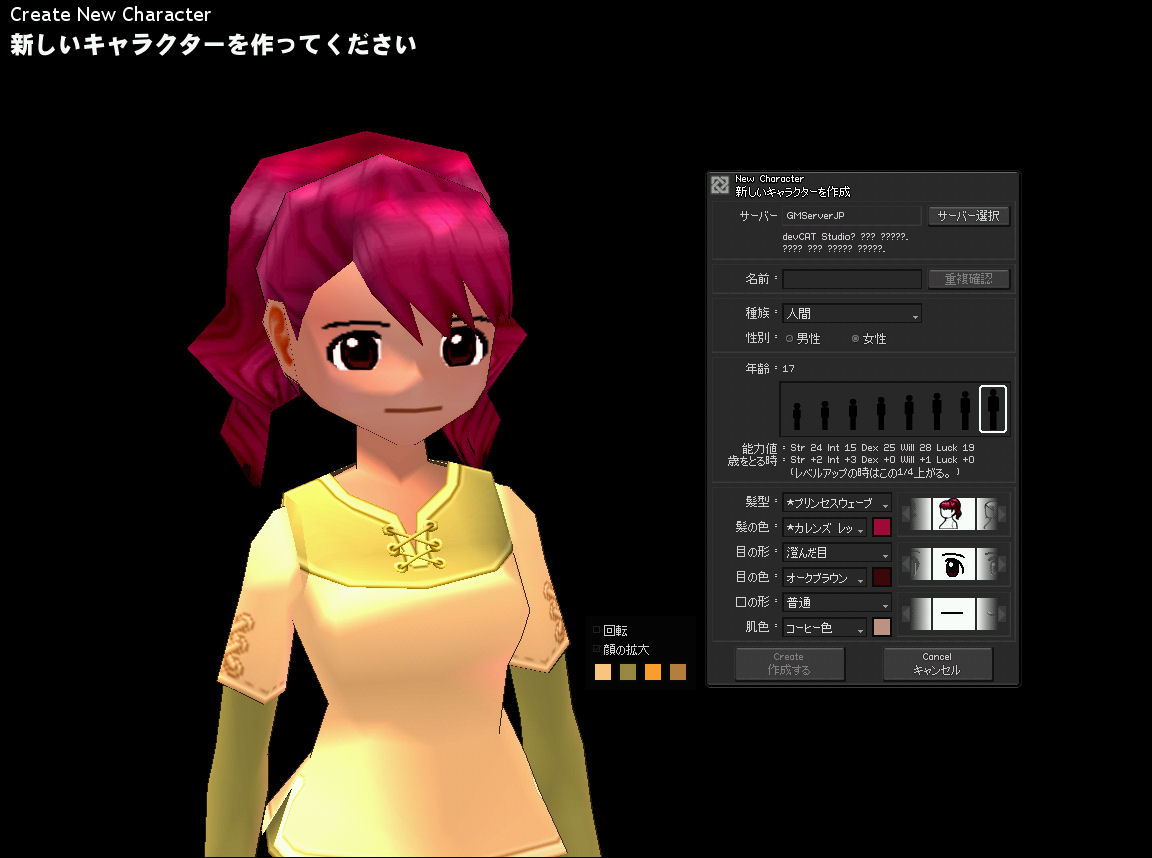Viewport: 1152px width, 858px height.
Task: Click the next eye shape arrow
Action: pyautogui.click(x=1003, y=565)
